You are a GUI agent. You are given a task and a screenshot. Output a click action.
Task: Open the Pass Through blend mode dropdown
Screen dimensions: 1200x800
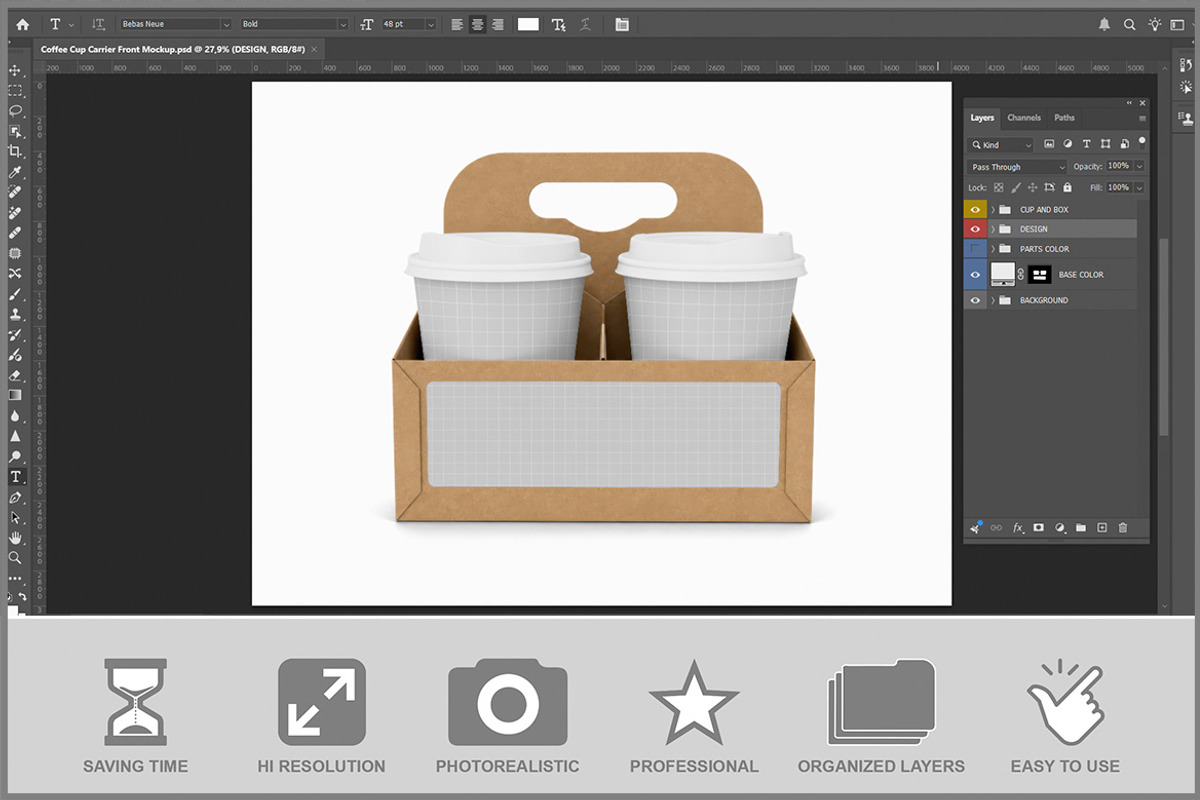tap(1017, 167)
